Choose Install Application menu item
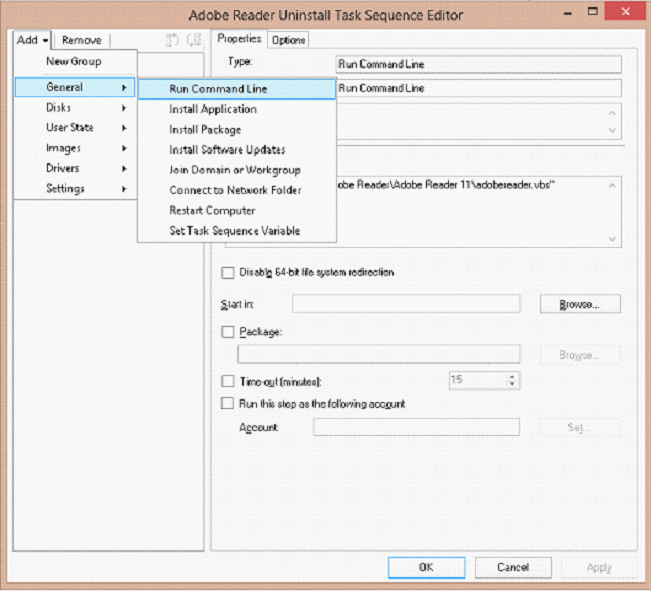651x607 pixels. coord(237,109)
